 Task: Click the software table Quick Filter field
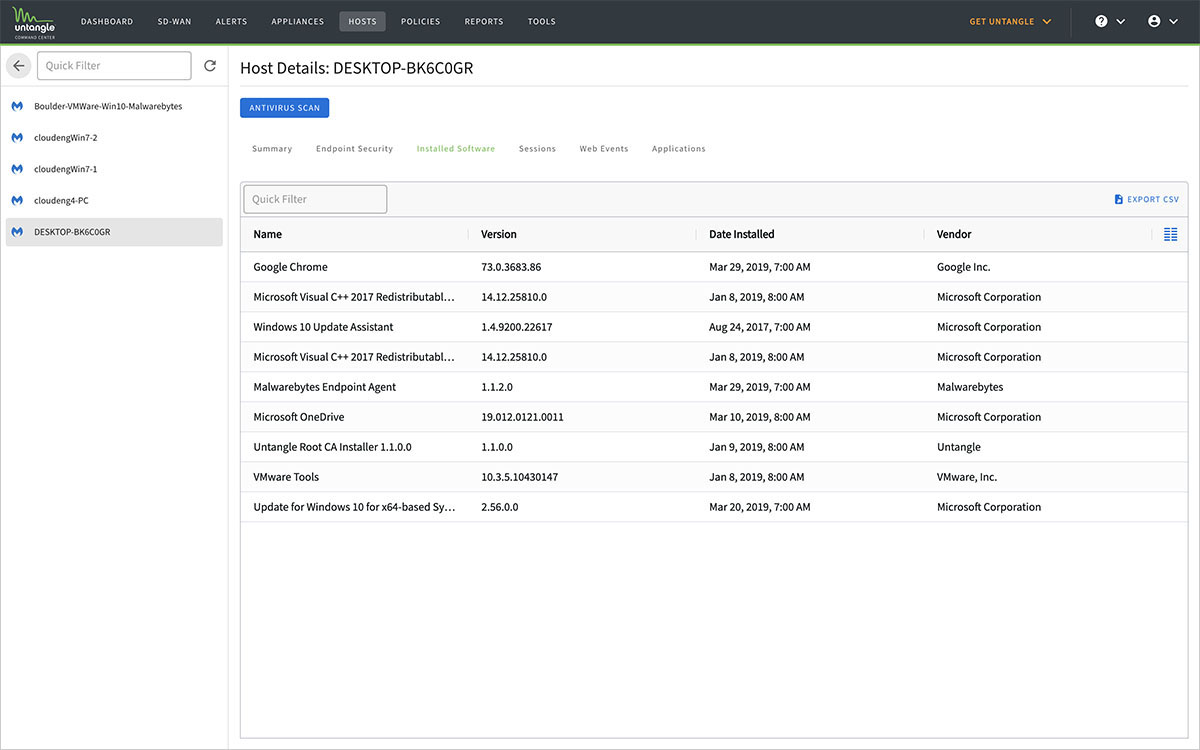[x=315, y=199]
